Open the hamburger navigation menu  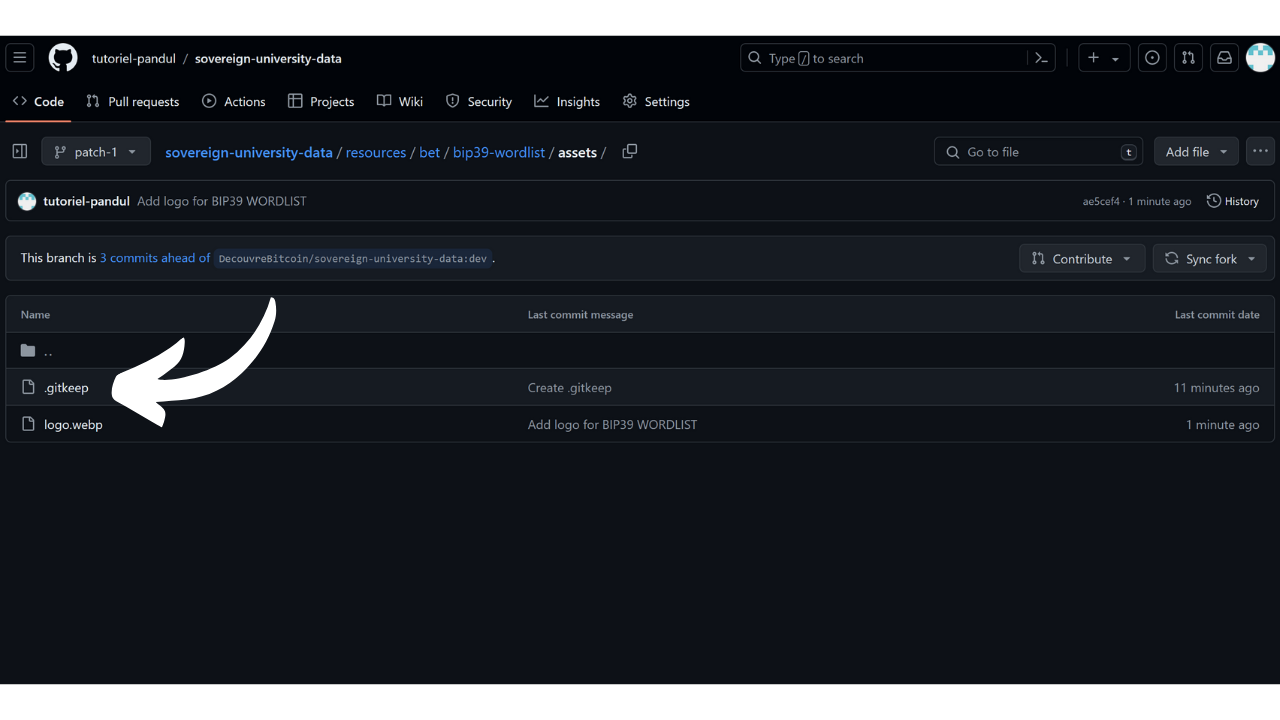[x=20, y=58]
